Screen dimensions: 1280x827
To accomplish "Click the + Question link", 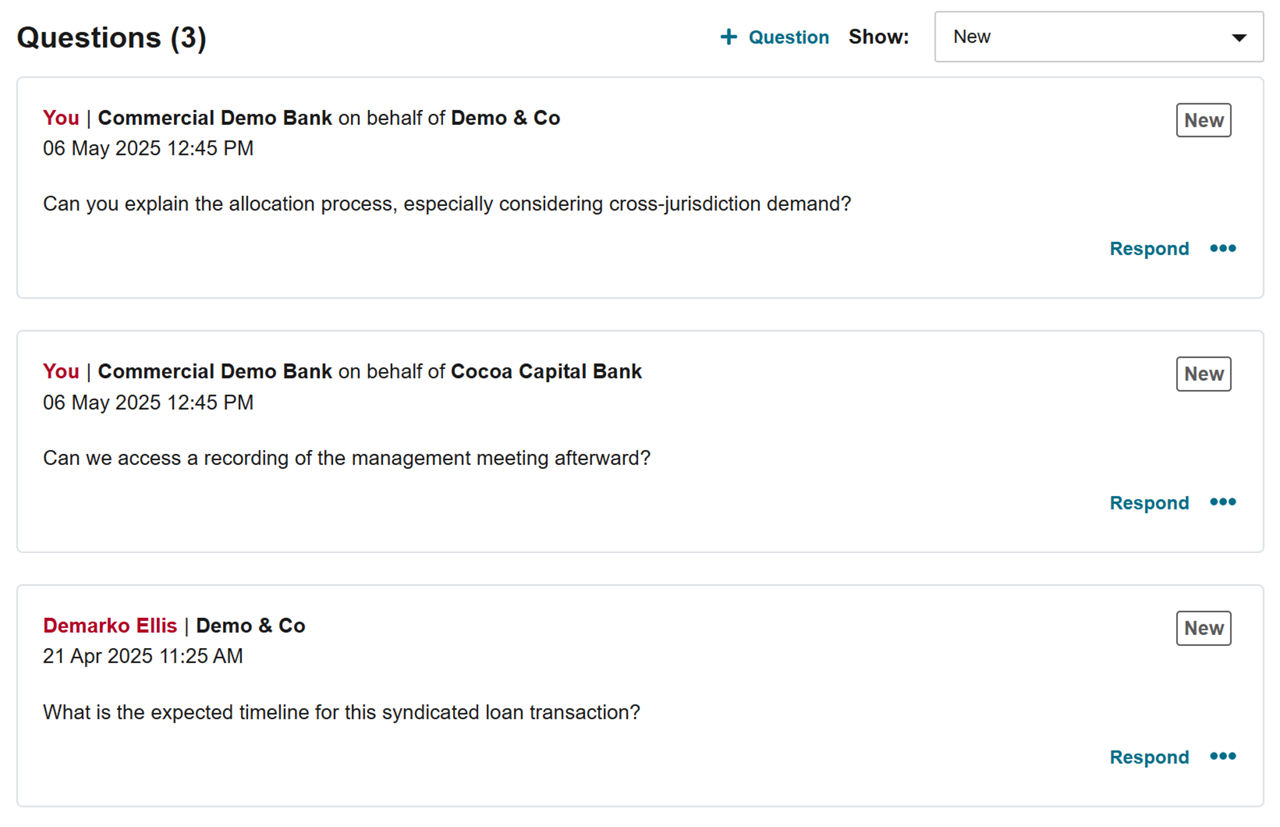I will click(775, 37).
